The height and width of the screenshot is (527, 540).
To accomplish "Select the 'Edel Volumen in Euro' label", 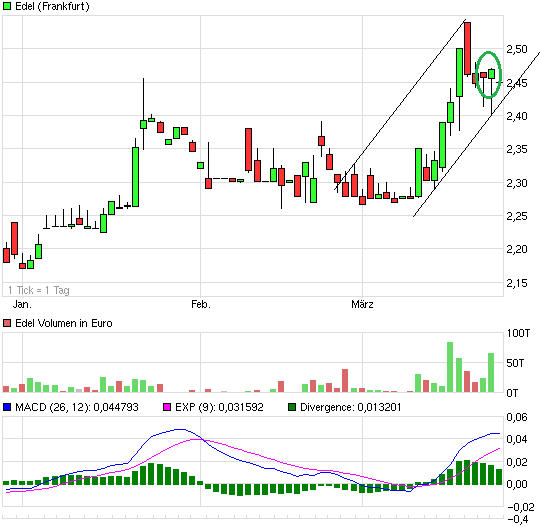I will click(x=64, y=323).
